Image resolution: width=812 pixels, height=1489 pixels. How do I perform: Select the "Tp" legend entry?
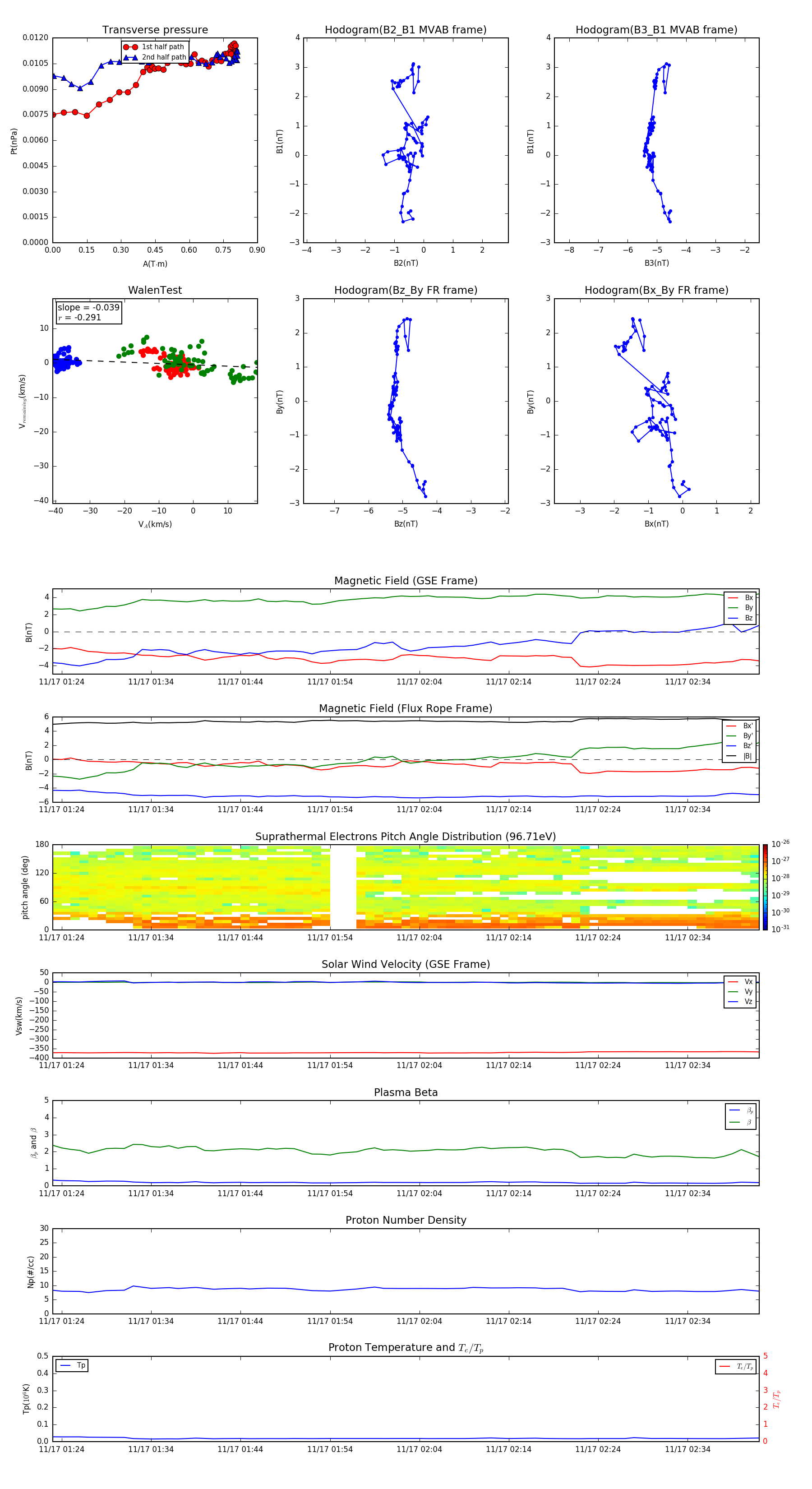(73, 1365)
